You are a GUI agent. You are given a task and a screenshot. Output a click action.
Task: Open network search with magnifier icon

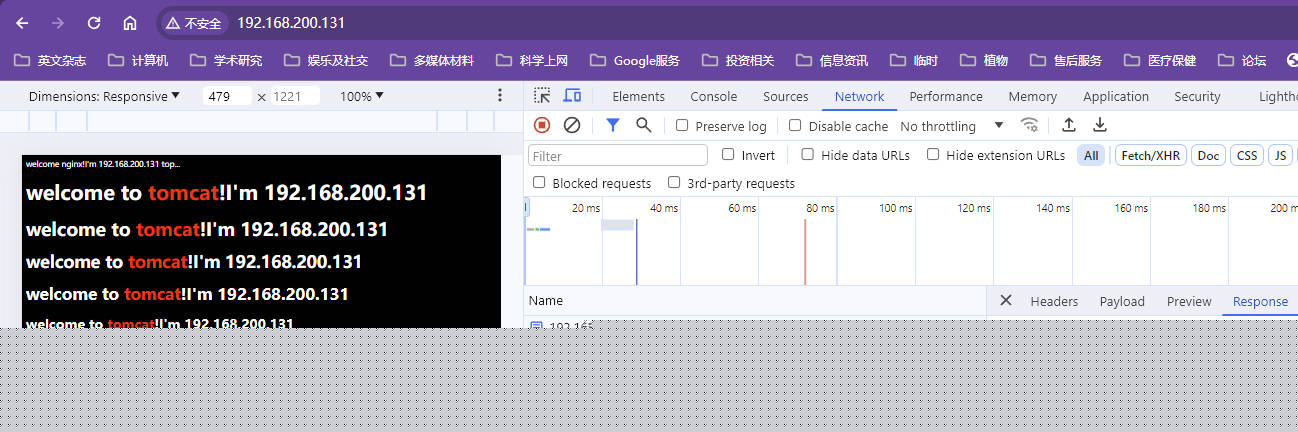[x=643, y=125]
